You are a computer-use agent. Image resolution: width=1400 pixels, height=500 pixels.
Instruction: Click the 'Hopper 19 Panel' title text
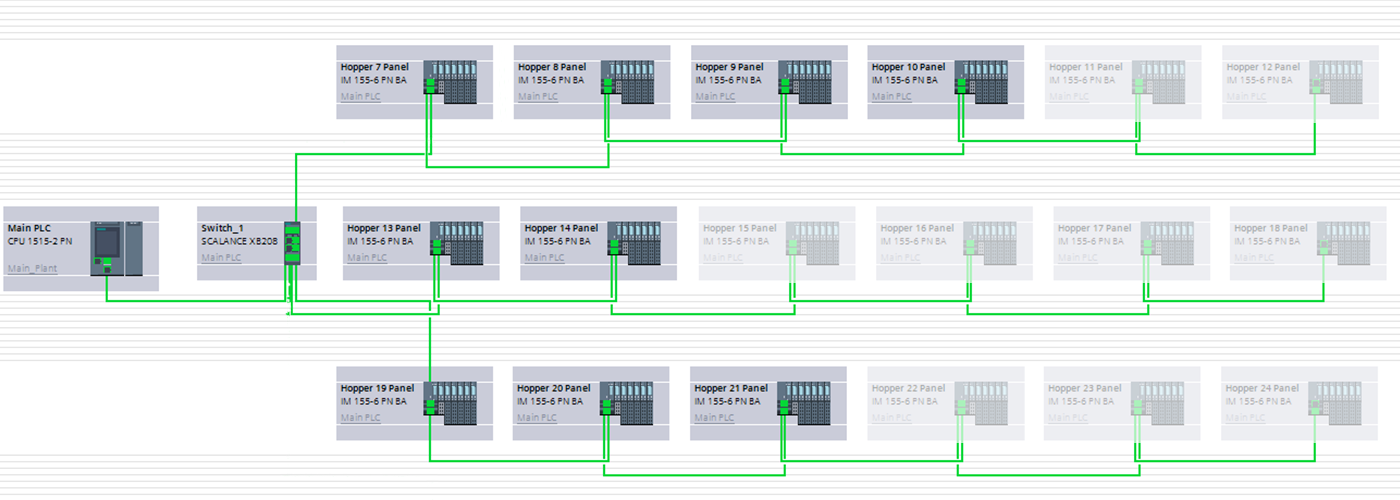pyautogui.click(x=378, y=388)
